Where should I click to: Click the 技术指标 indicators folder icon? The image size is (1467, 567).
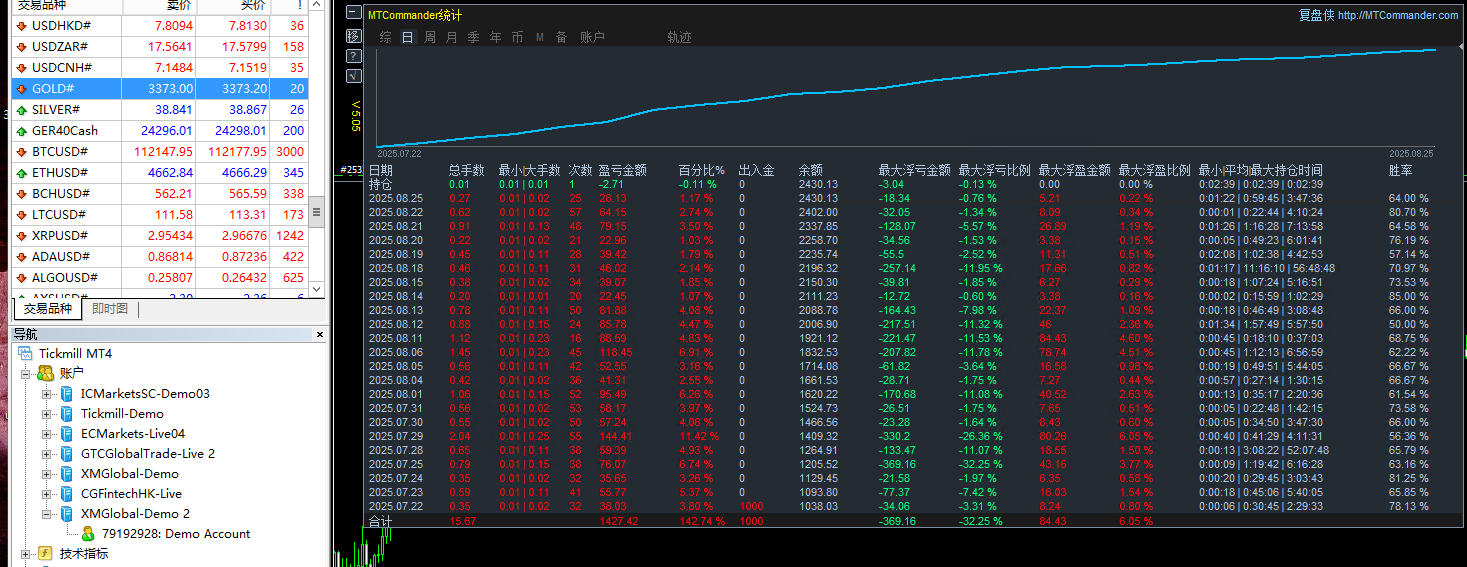pyautogui.click(x=45, y=553)
